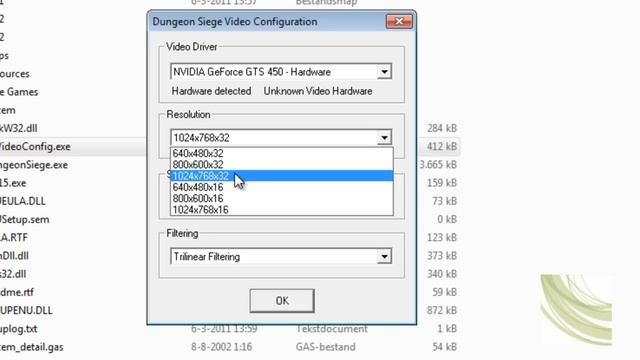
Task: Click the 412 kB size cell
Action: [442, 147]
